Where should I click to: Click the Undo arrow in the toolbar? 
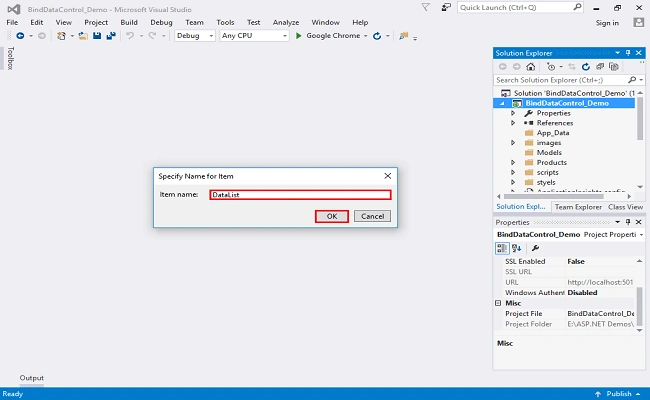pos(130,36)
